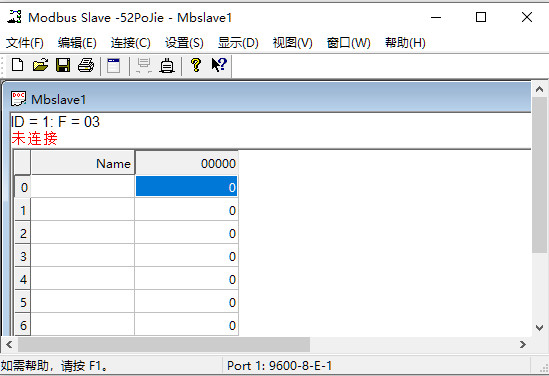
Task: Click the vertical scrollbar thumb
Action: pyautogui.click(x=540, y=175)
